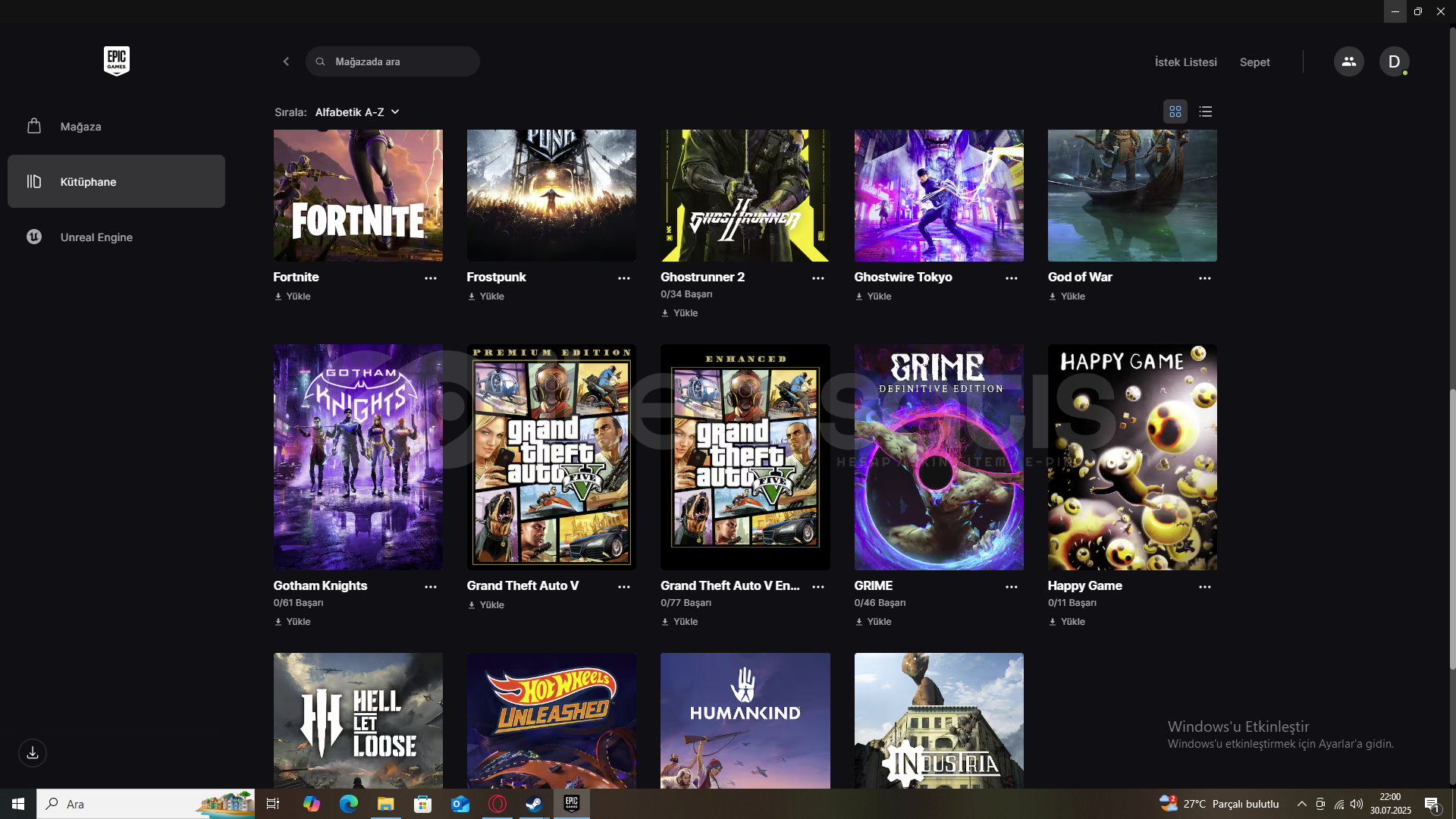Image resolution: width=1456 pixels, height=819 pixels.
Task: Open the Ghostrunner 2 cover art
Action: [745, 196]
